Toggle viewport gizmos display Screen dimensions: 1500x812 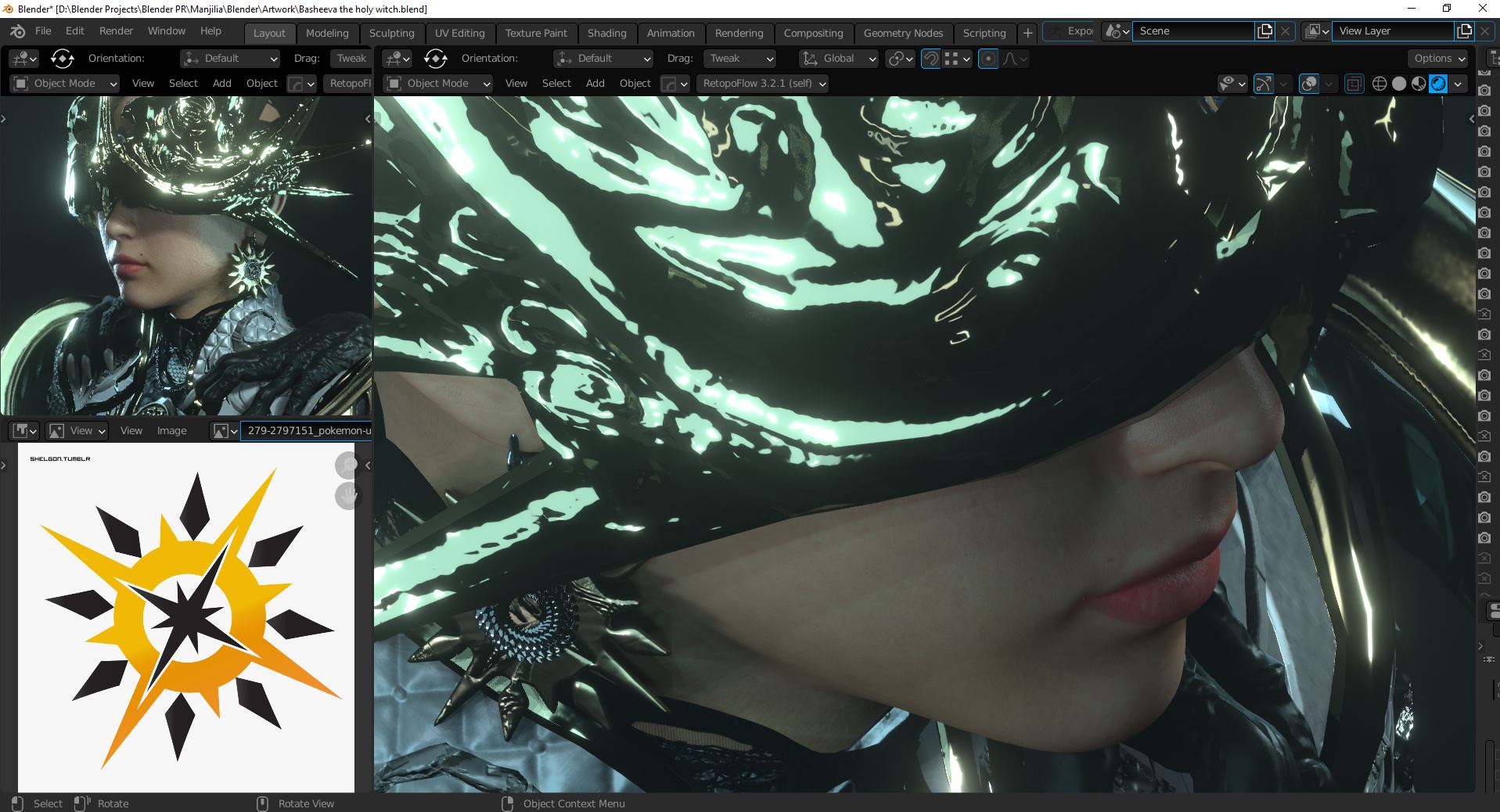[1263, 84]
